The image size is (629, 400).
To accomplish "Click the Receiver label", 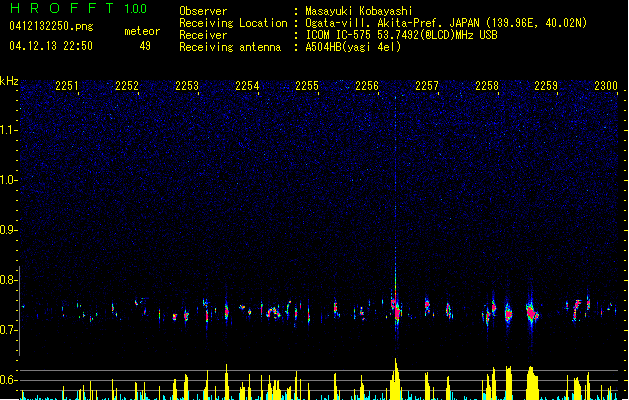I will [203, 35].
